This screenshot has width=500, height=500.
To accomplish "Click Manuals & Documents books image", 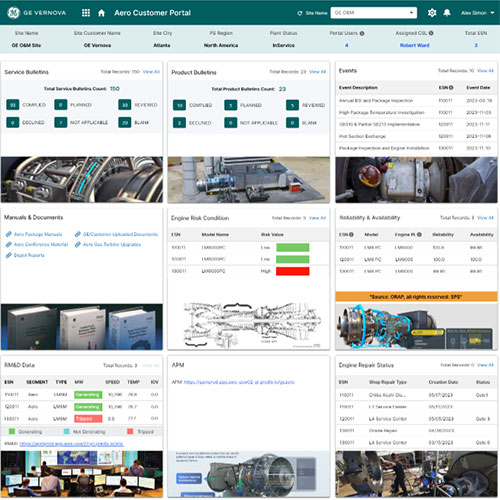I will pos(82,327).
